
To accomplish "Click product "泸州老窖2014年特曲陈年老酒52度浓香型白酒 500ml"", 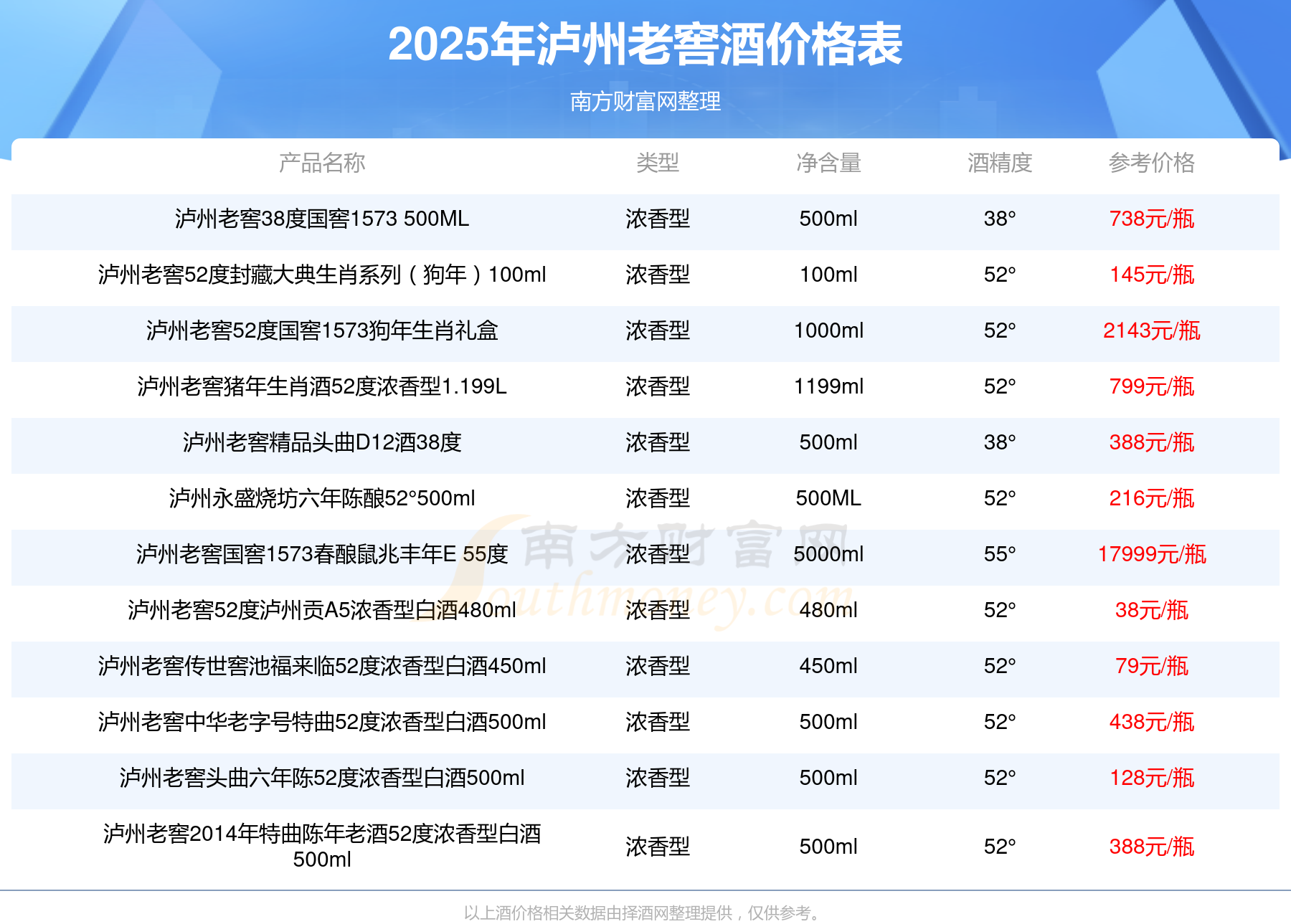I will point(322,847).
